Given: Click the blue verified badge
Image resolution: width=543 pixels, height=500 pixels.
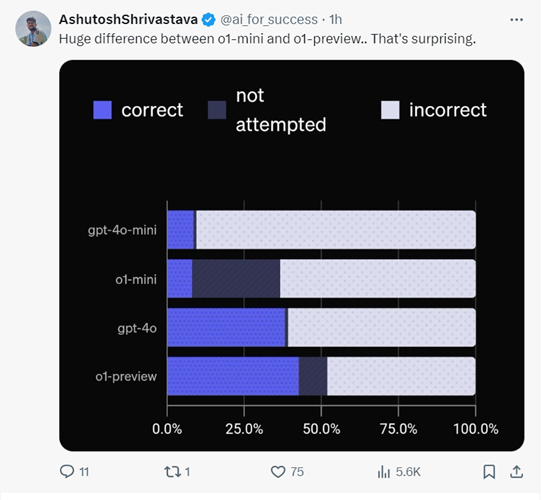Looking at the screenshot, I should click(x=208, y=20).
